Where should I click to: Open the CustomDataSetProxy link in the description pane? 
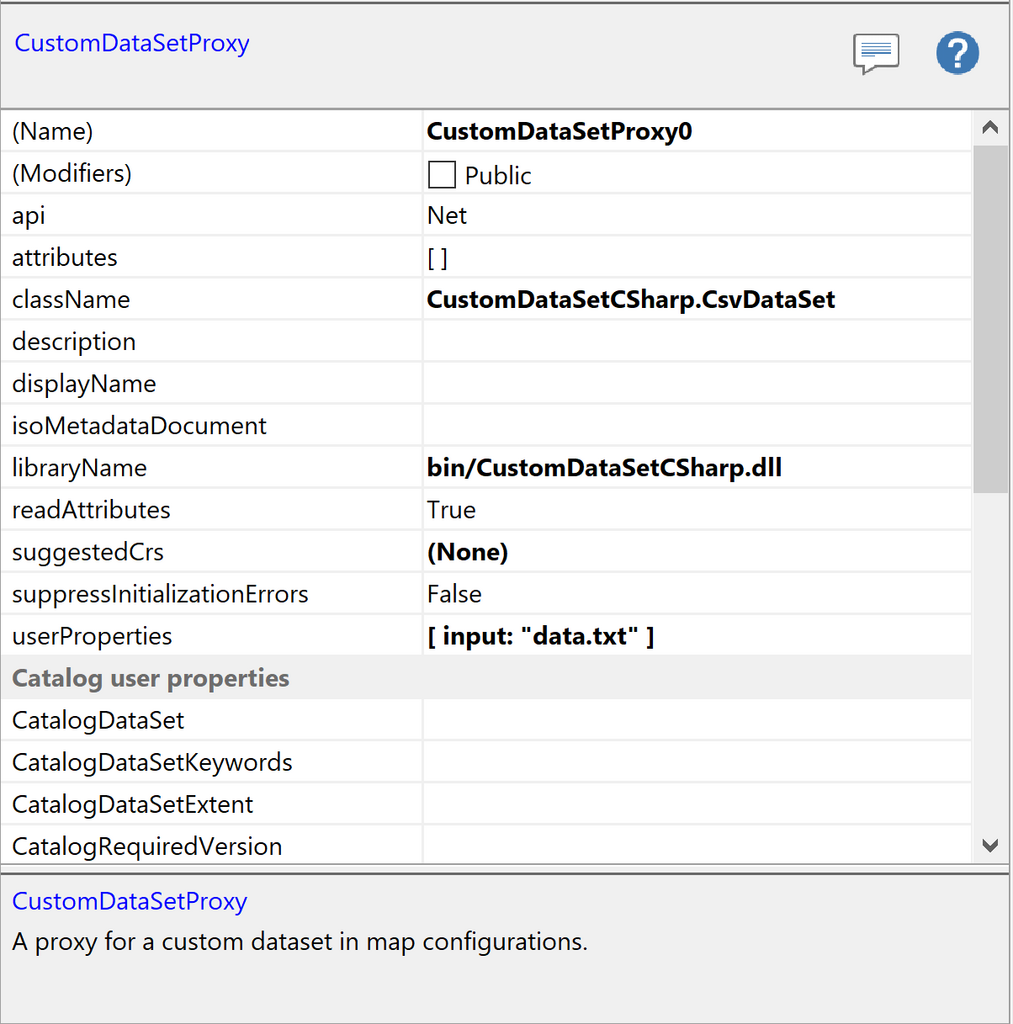[x=129, y=901]
